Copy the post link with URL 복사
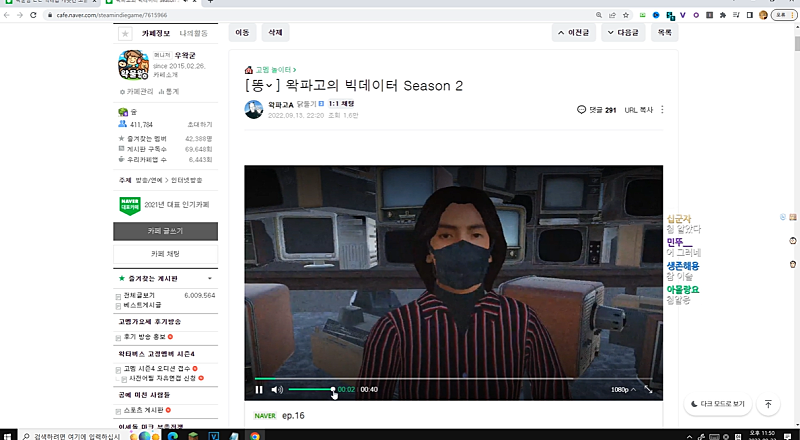This screenshot has width=800, height=440. [x=639, y=110]
